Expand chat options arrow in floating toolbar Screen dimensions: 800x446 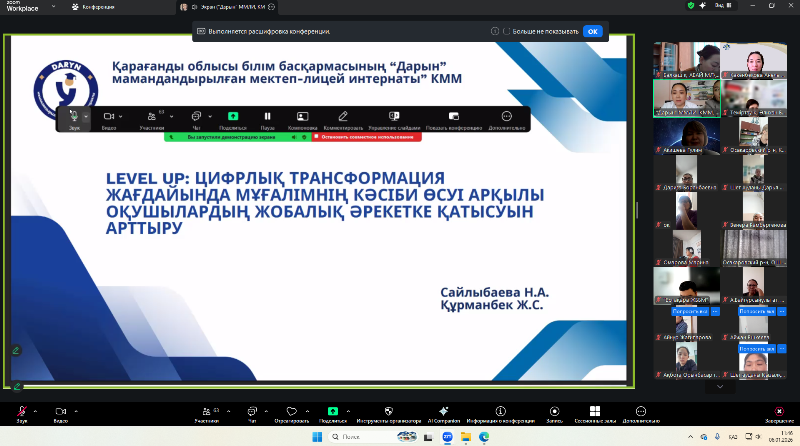pyautogui.click(x=210, y=117)
